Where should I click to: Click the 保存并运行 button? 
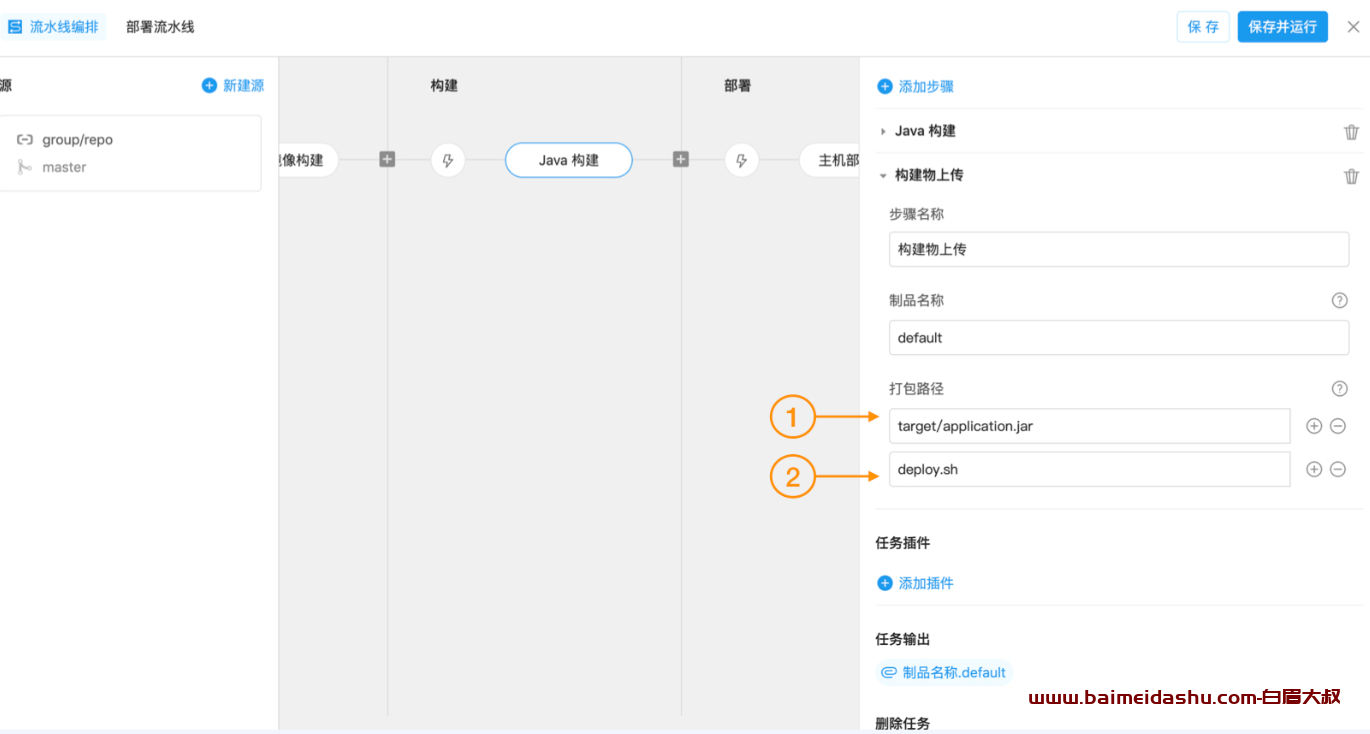1282,27
